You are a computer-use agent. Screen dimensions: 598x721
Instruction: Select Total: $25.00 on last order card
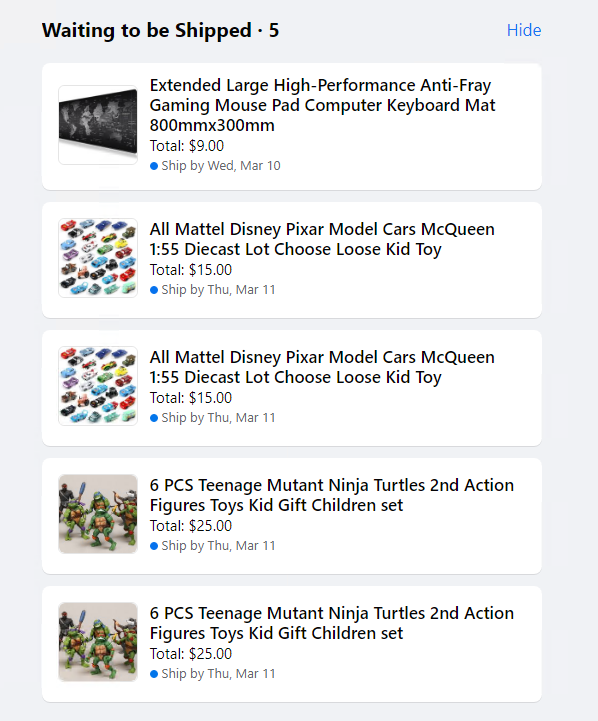coord(191,653)
